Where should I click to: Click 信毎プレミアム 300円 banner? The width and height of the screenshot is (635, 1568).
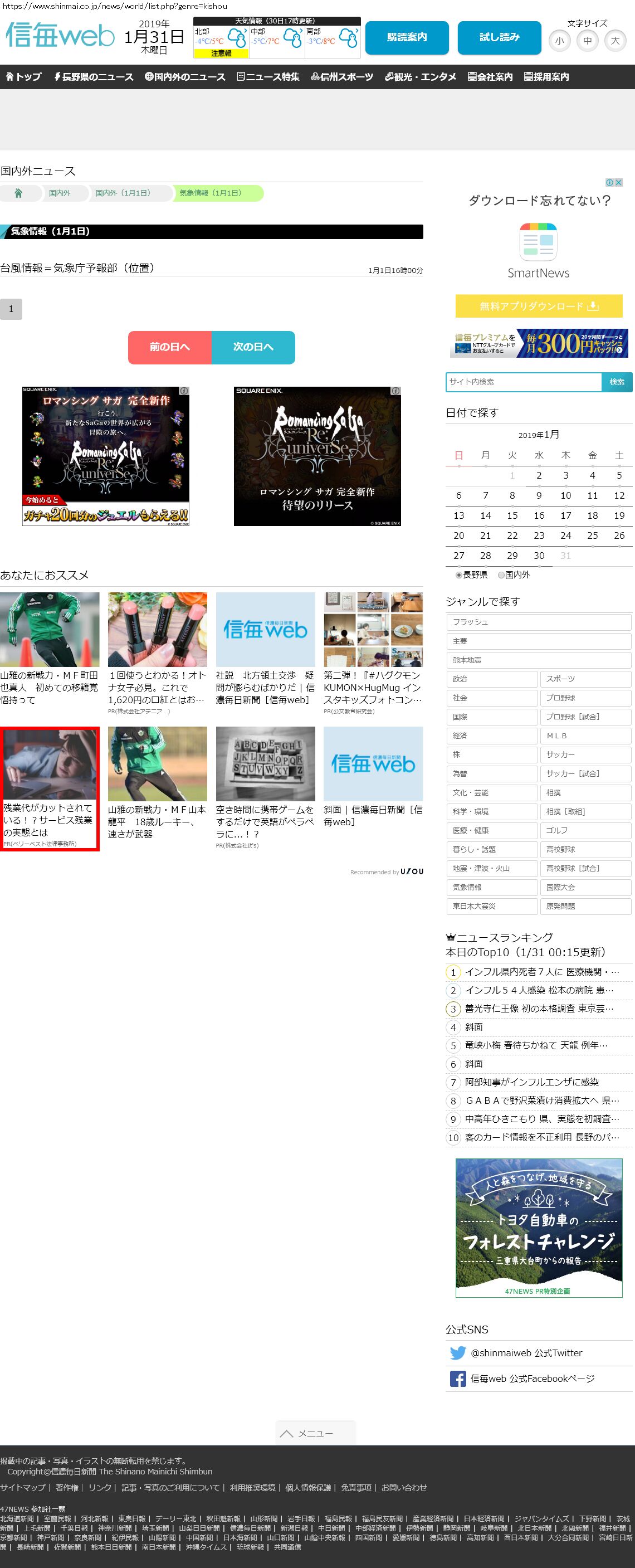click(x=539, y=343)
